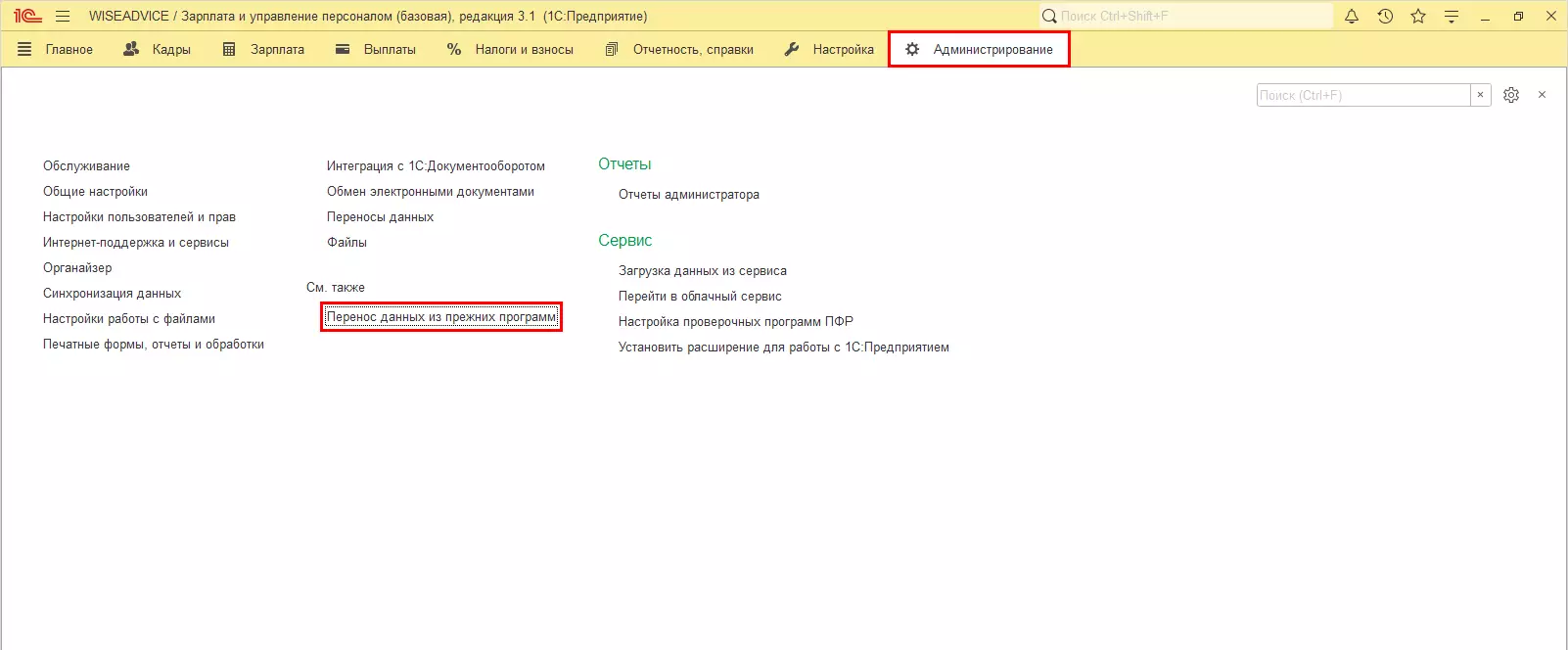Open the Настройка section
This screenshot has height=650, width=1568.
point(829,49)
